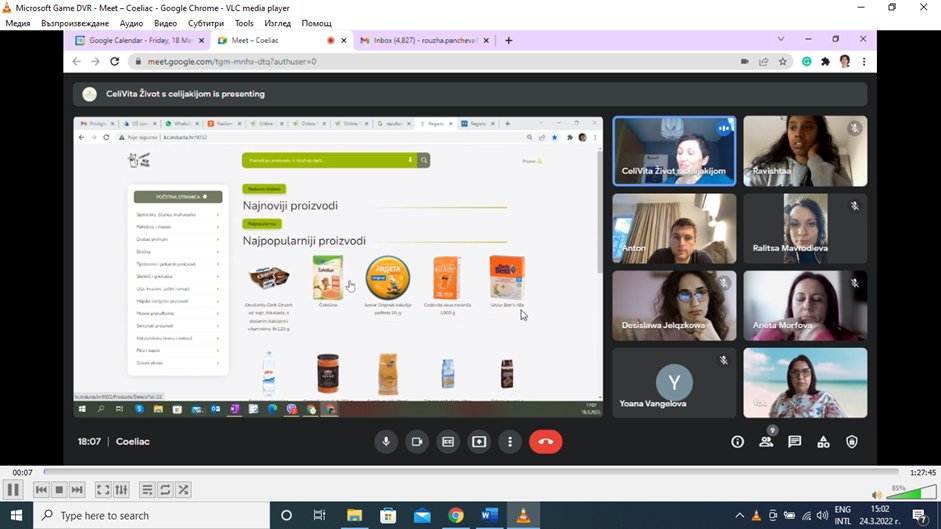Open the Субтитри menu

[x=206, y=23]
